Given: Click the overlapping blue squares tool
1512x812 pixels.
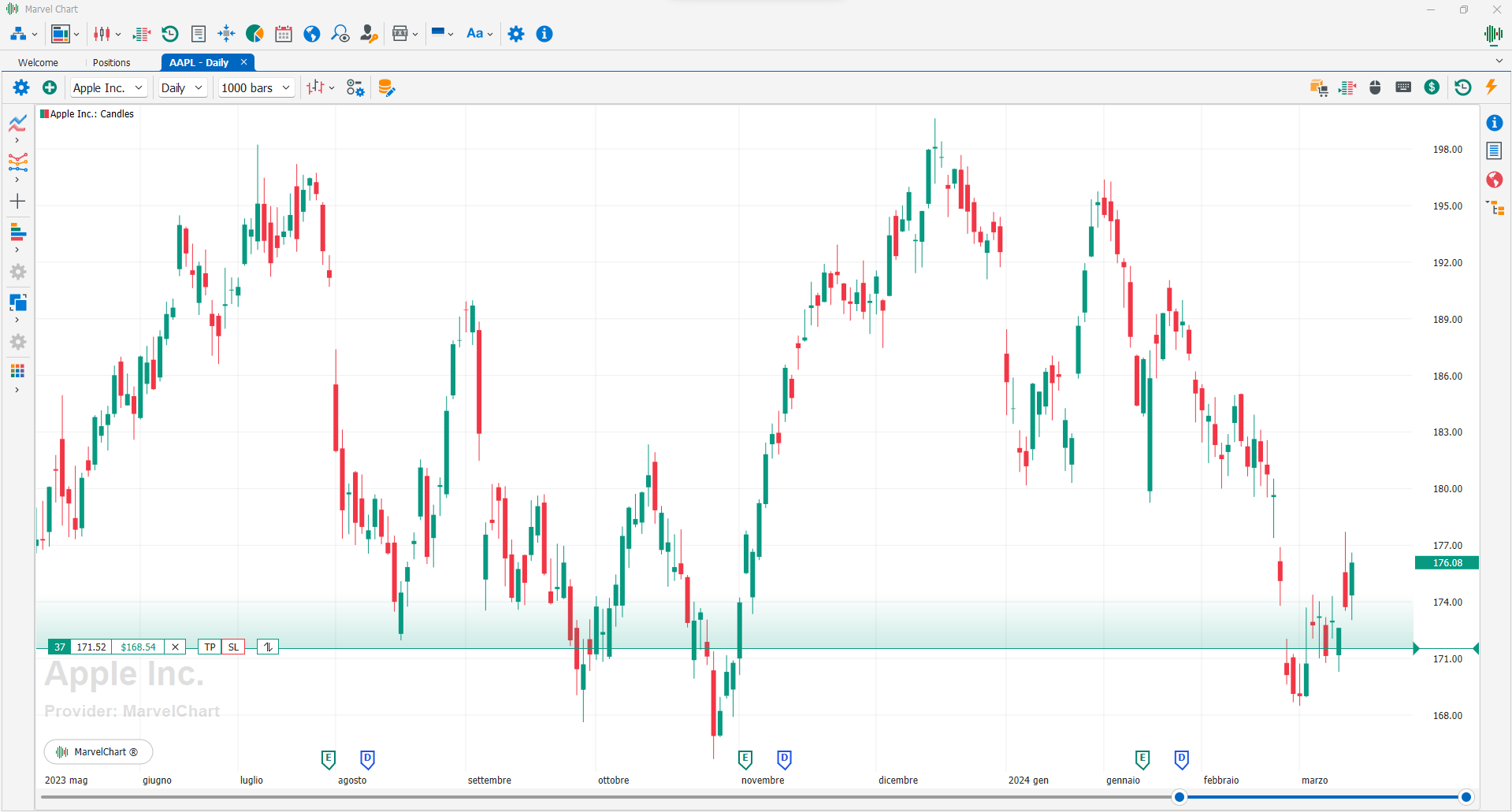Looking at the screenshot, I should click(18, 302).
